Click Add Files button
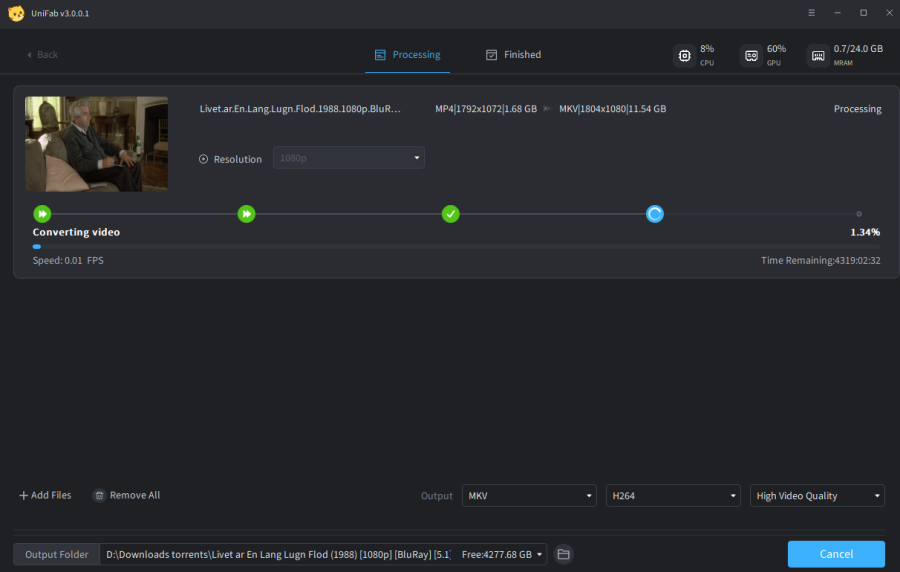Viewport: 900px width, 572px height. [x=45, y=495]
